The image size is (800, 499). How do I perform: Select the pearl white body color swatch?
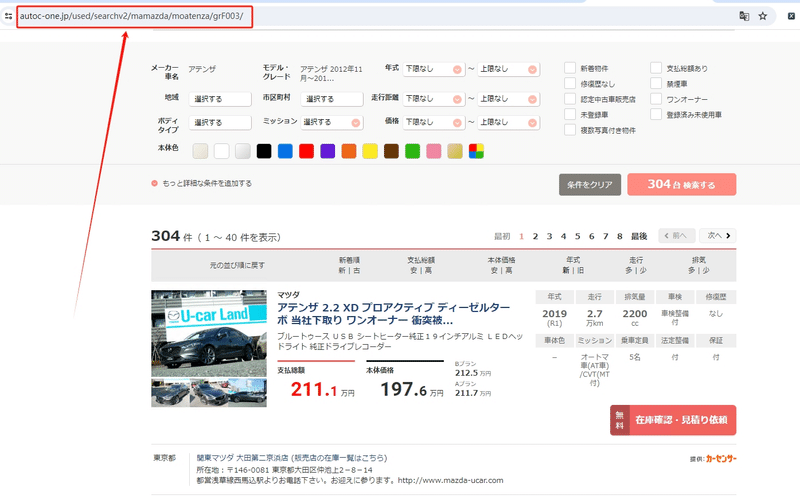point(200,151)
